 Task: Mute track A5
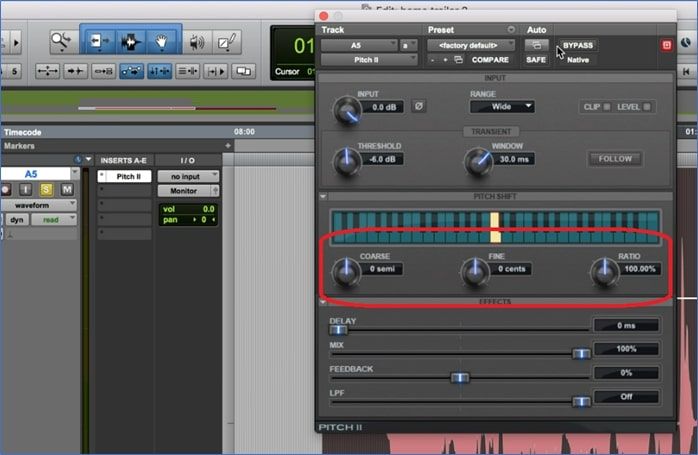67,190
